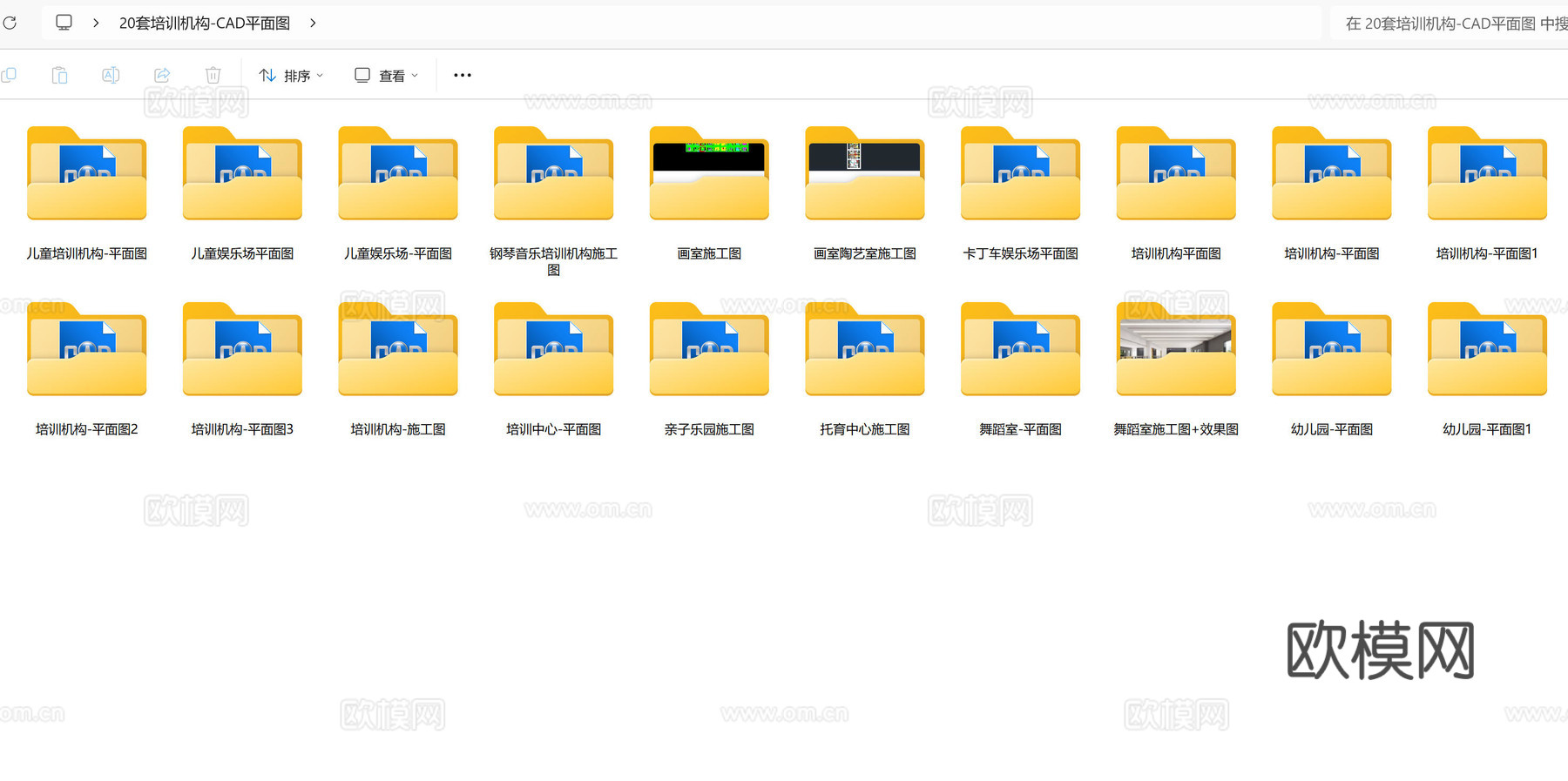
Task: Select folder 画室施工图
Action: tap(709, 193)
